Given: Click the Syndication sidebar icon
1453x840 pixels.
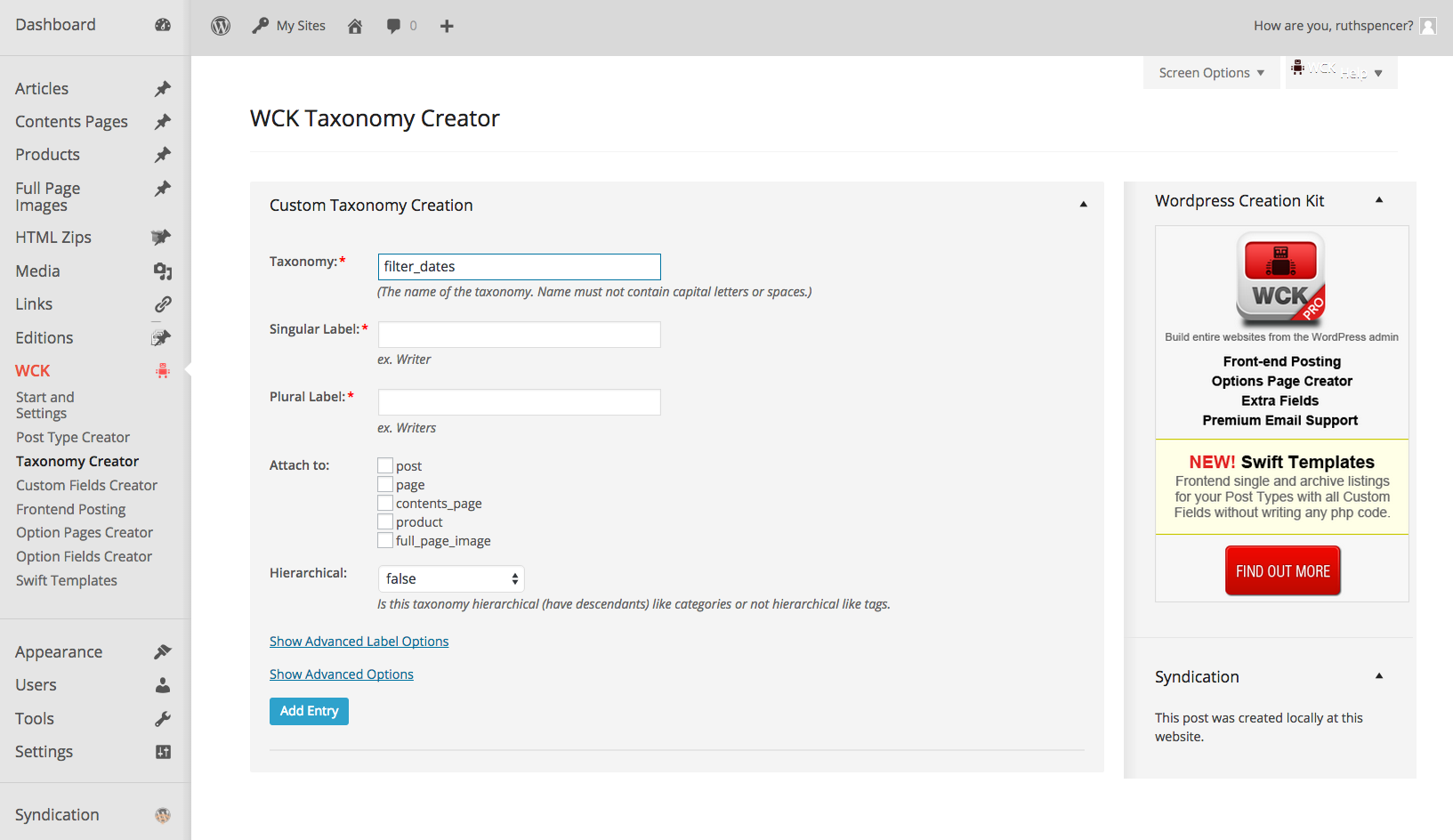Looking at the screenshot, I should click(x=163, y=815).
